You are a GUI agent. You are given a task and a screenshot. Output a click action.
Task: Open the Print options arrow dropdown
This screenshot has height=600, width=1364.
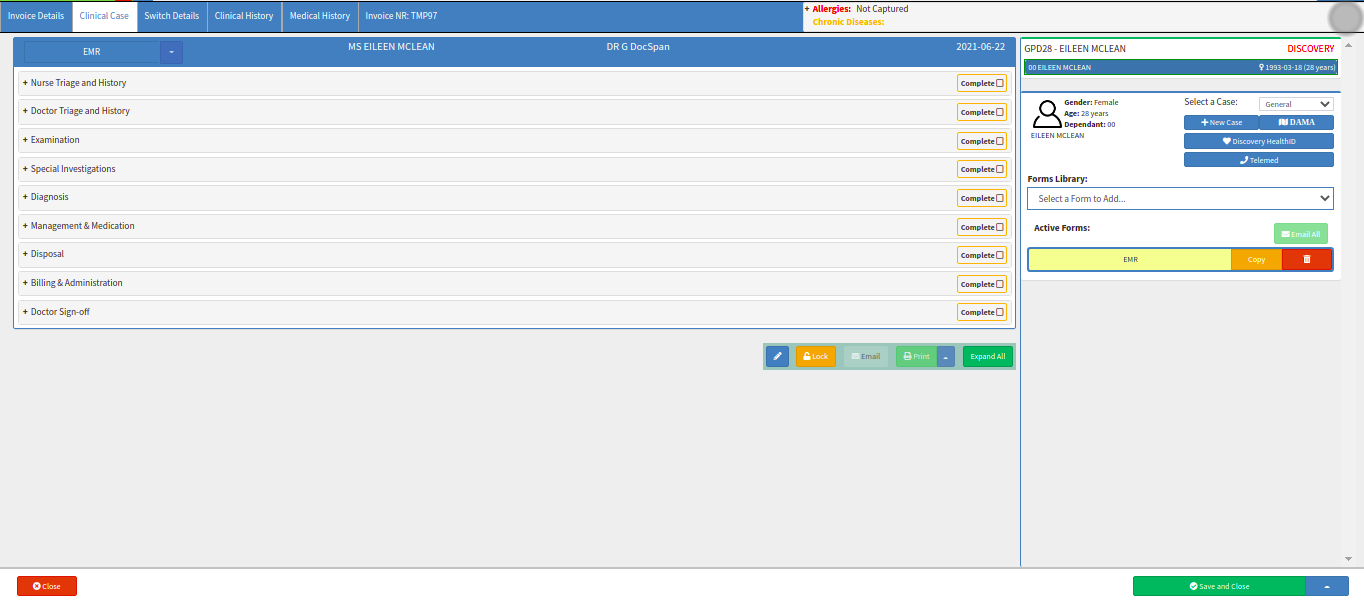point(946,356)
